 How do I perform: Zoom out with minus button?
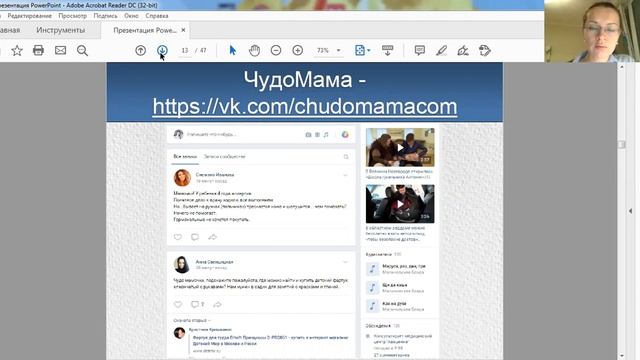[x=276, y=51]
